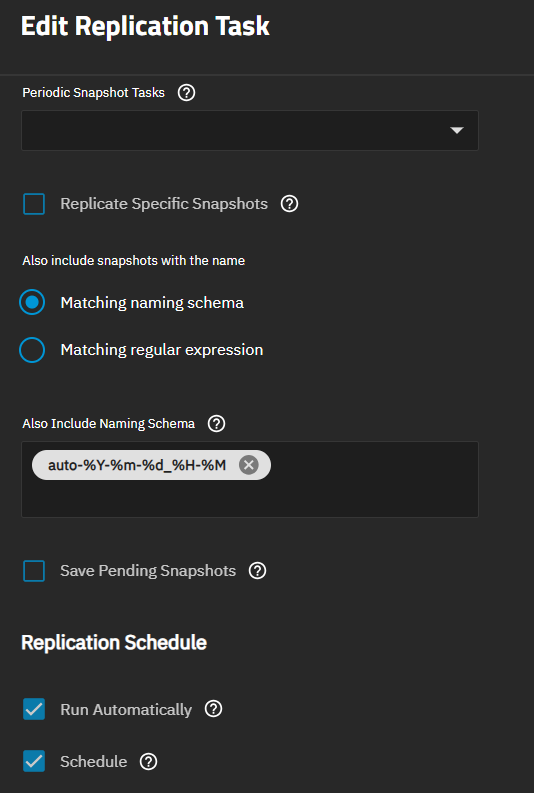Uncheck the Run Automatically checkbox
The image size is (534, 793).
click(34, 709)
